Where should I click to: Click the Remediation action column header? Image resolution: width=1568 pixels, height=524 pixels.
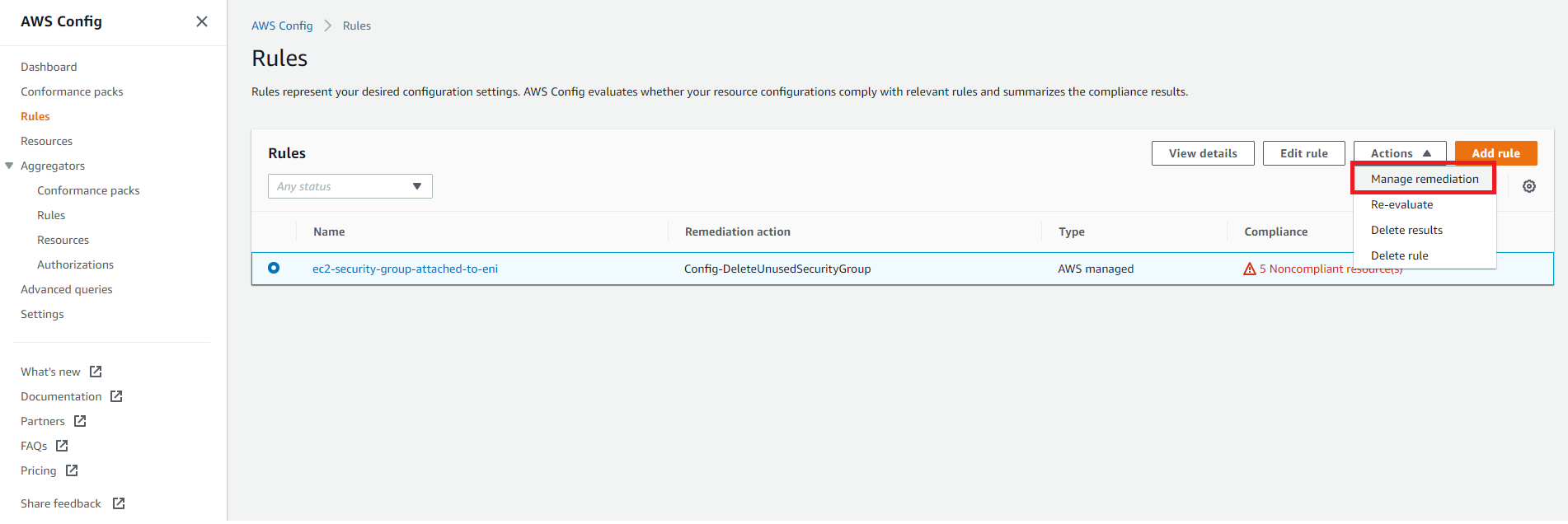coord(737,232)
